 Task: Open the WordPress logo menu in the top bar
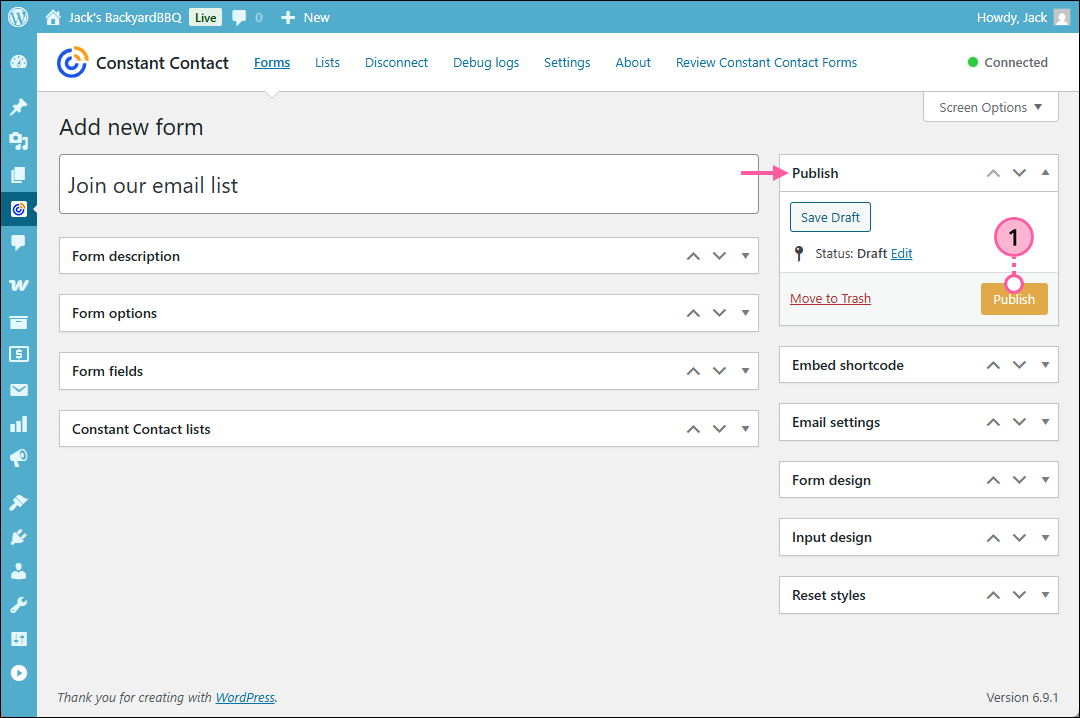point(18,16)
